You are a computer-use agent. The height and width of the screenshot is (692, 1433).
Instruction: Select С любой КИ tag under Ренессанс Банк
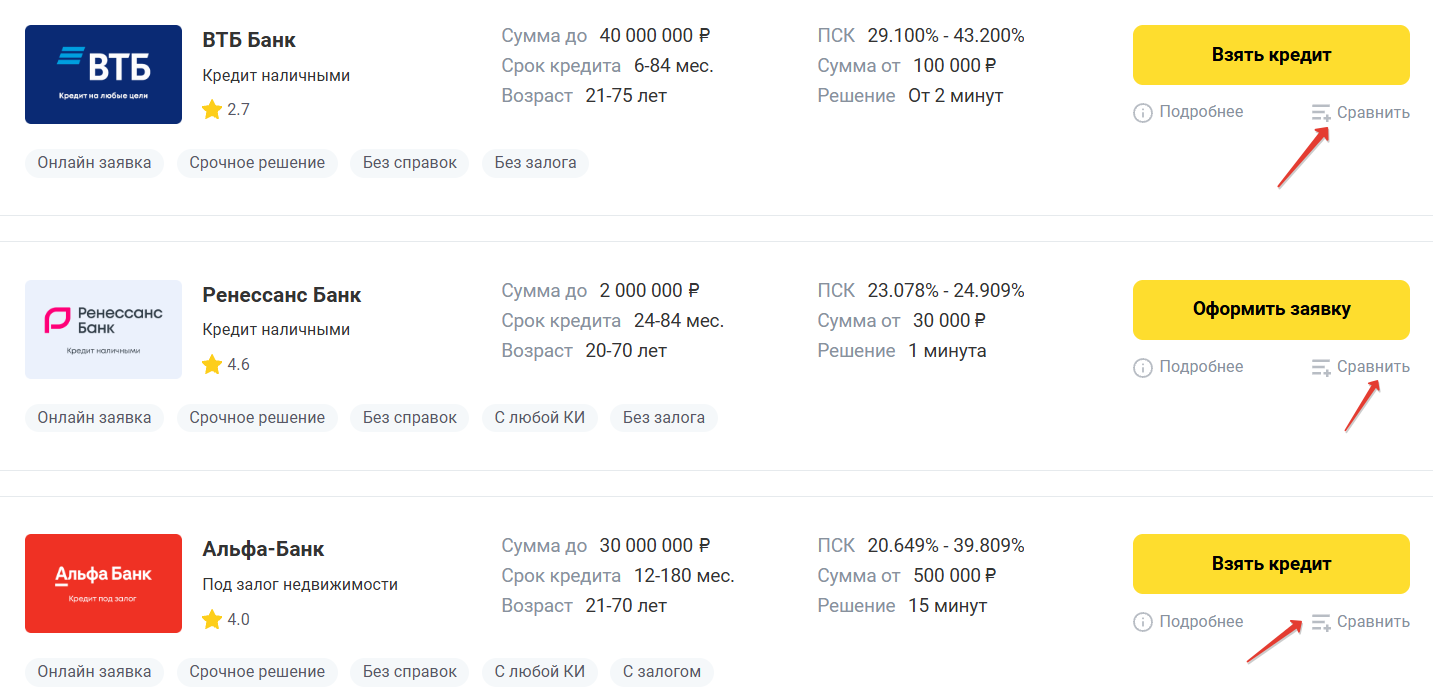(x=540, y=418)
